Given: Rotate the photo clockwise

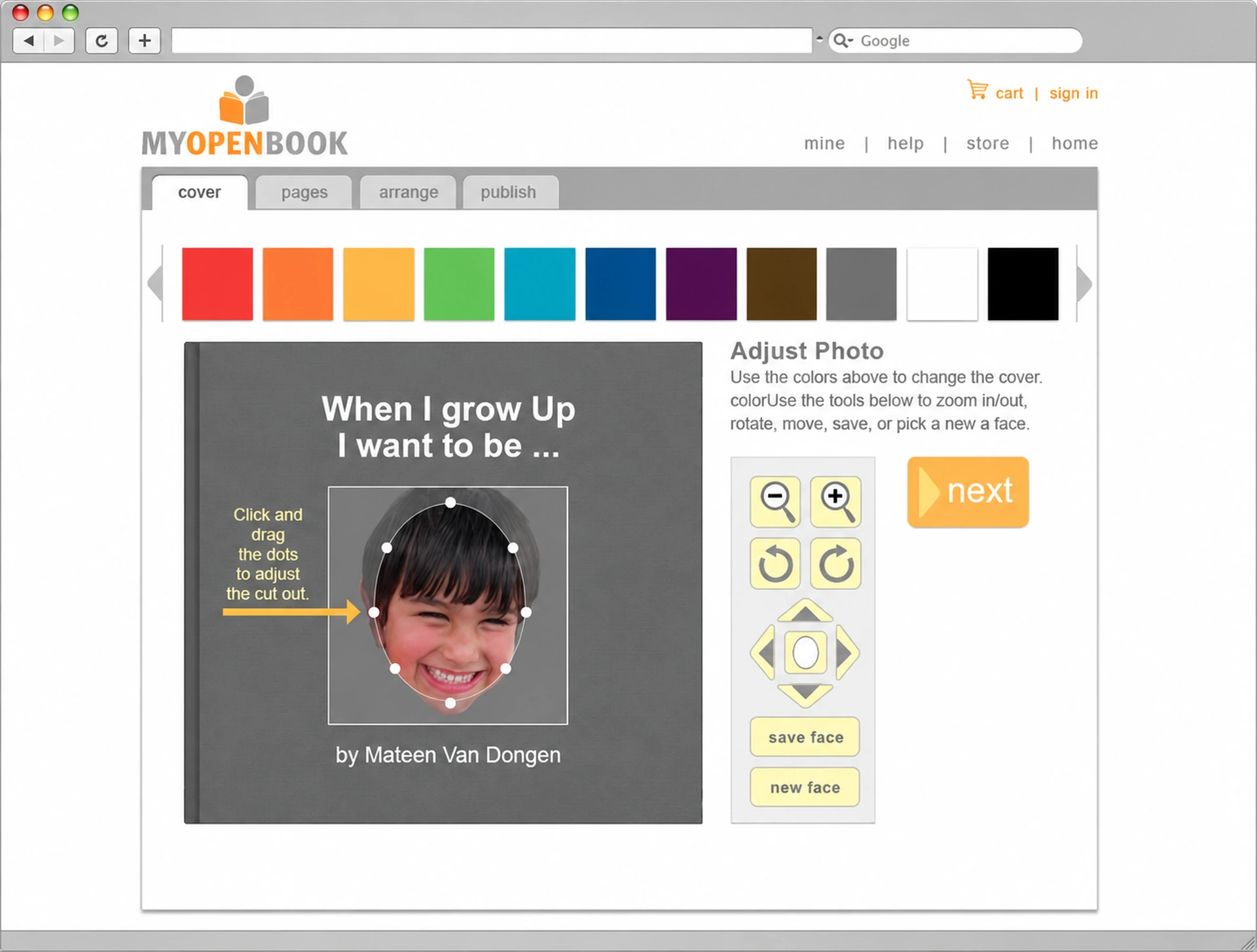Looking at the screenshot, I should (835, 564).
